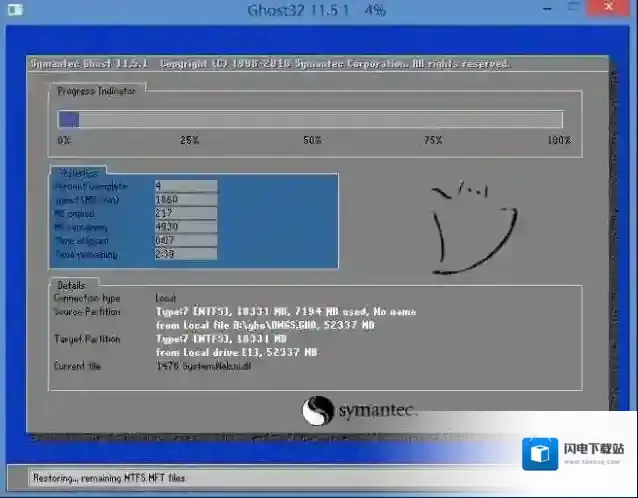Viewport: 638px width, 498px height.
Task: Click the MB remaining value 4930
Action: click(185, 227)
